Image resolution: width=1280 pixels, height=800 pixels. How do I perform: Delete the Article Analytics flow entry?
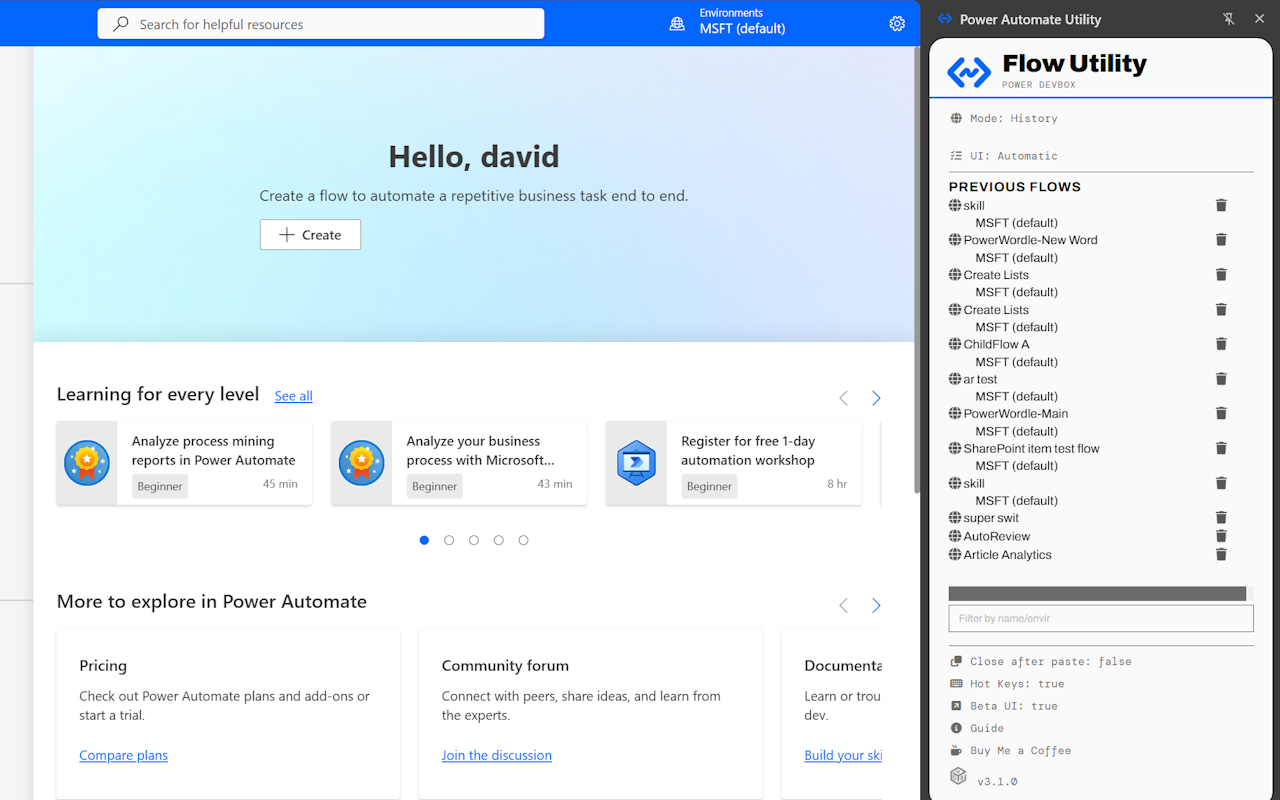[x=1221, y=555]
